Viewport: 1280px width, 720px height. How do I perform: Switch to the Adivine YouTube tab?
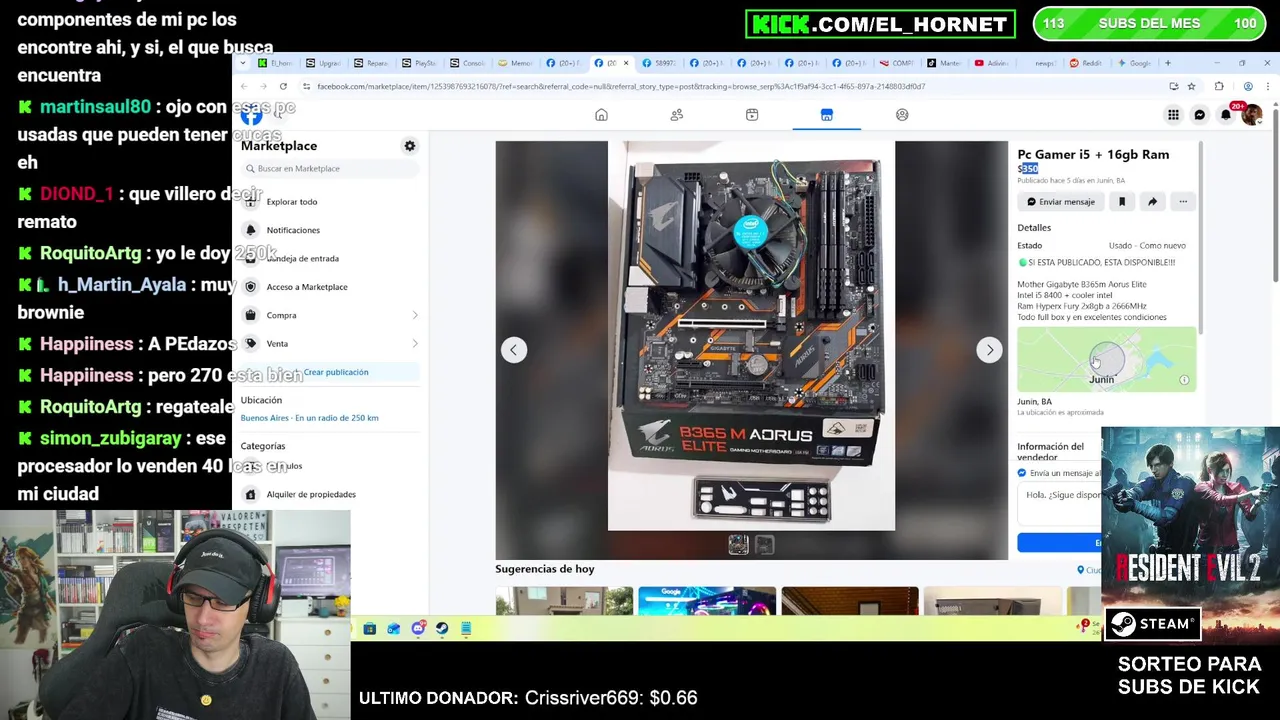coord(992,63)
